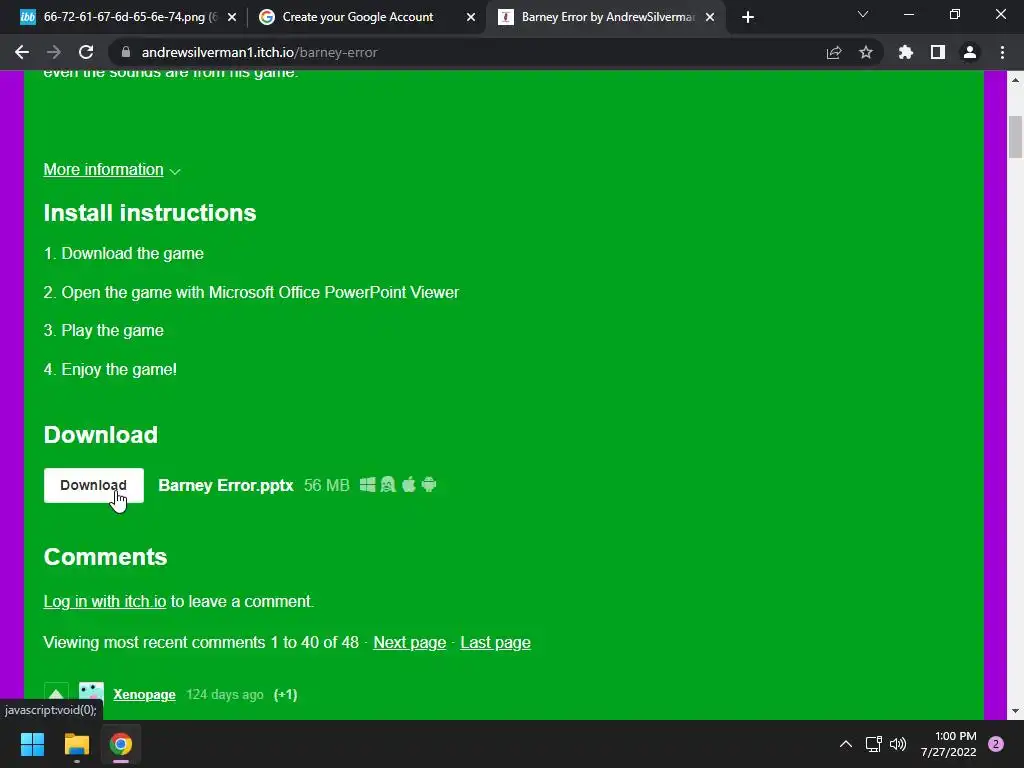
Task: Click the lock icon in address bar
Action: pos(126,52)
